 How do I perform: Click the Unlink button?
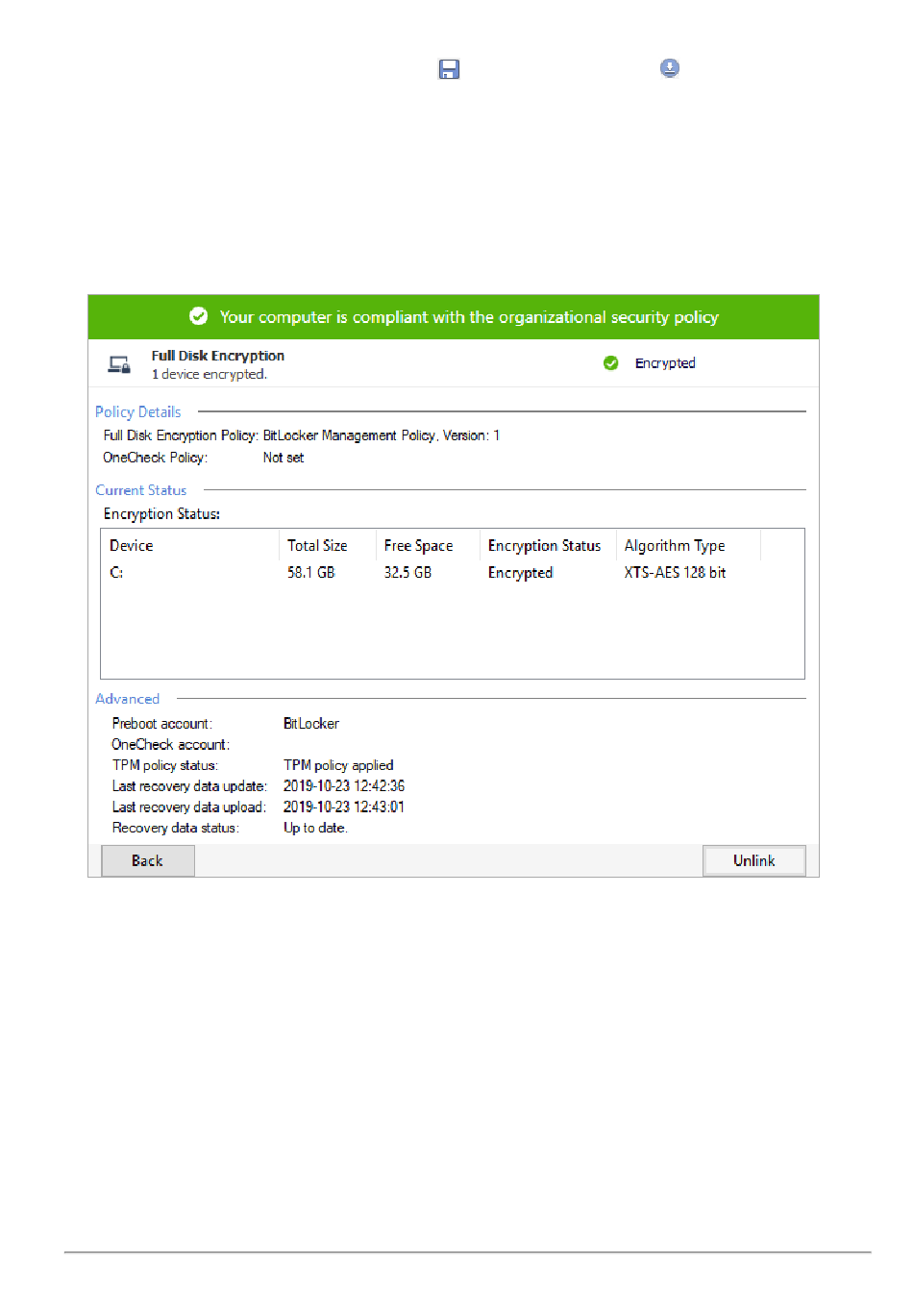click(754, 860)
